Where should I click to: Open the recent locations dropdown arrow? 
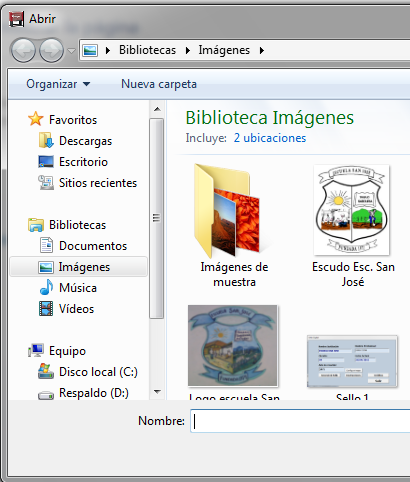[x=71, y=51]
